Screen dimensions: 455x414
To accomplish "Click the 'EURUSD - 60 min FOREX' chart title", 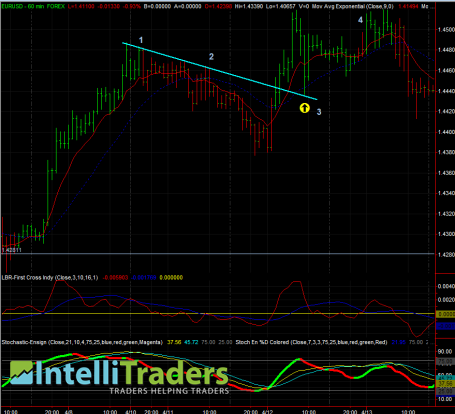I will coord(33,6).
